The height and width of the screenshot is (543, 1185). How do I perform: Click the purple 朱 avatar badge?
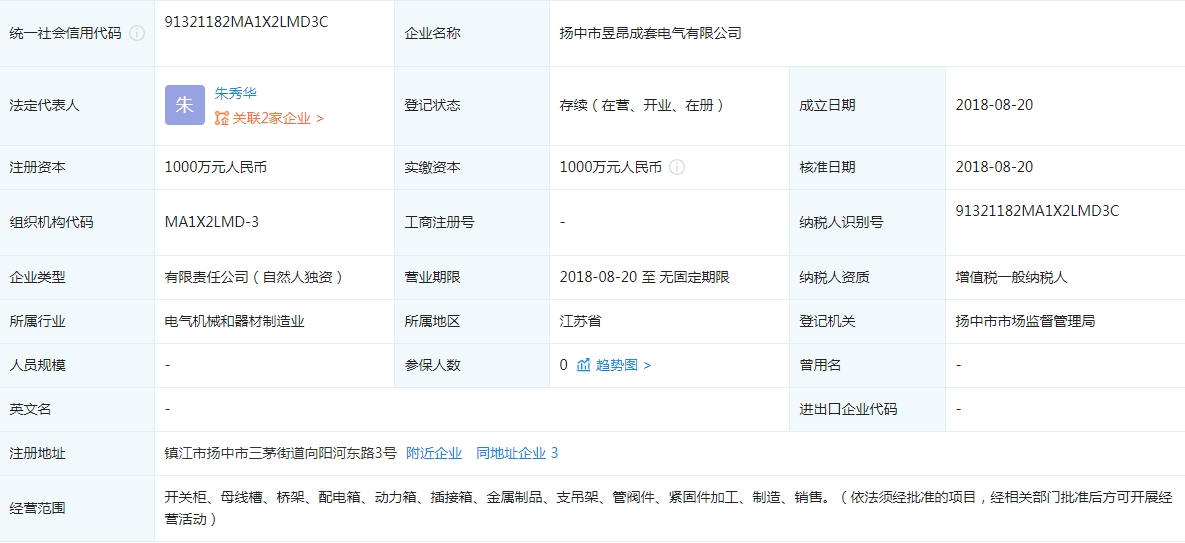click(x=184, y=105)
